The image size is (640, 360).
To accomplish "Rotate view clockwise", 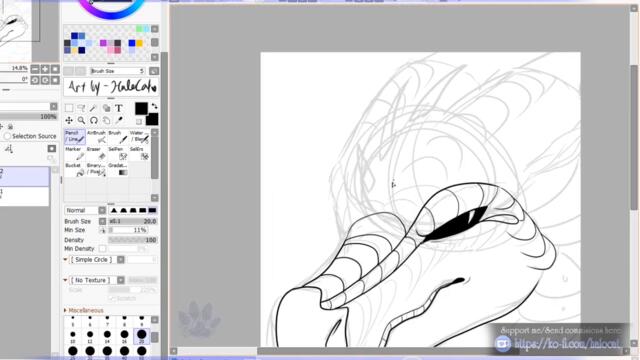I will click(45, 80).
